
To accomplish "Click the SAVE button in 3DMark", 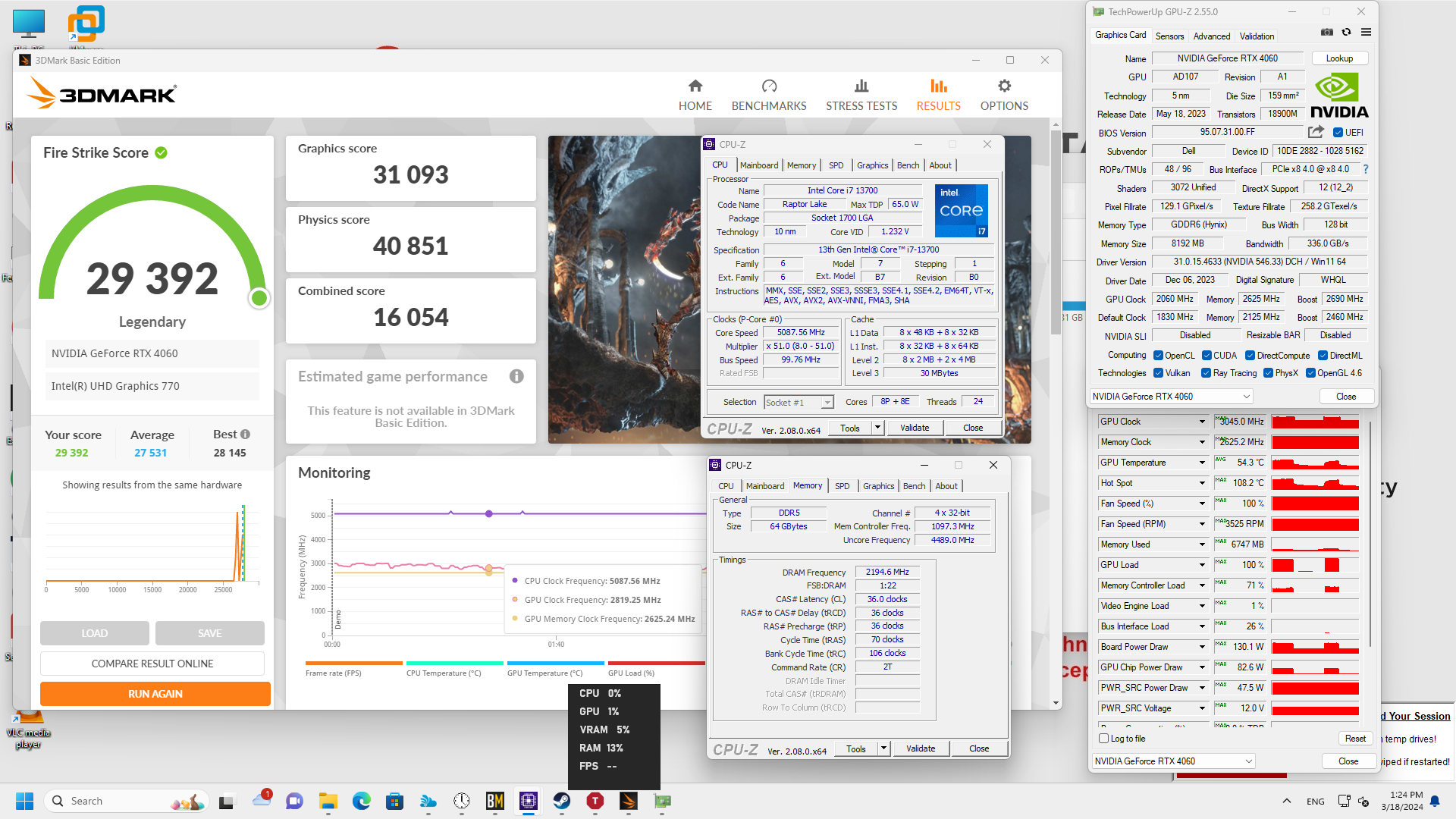I will [x=210, y=633].
